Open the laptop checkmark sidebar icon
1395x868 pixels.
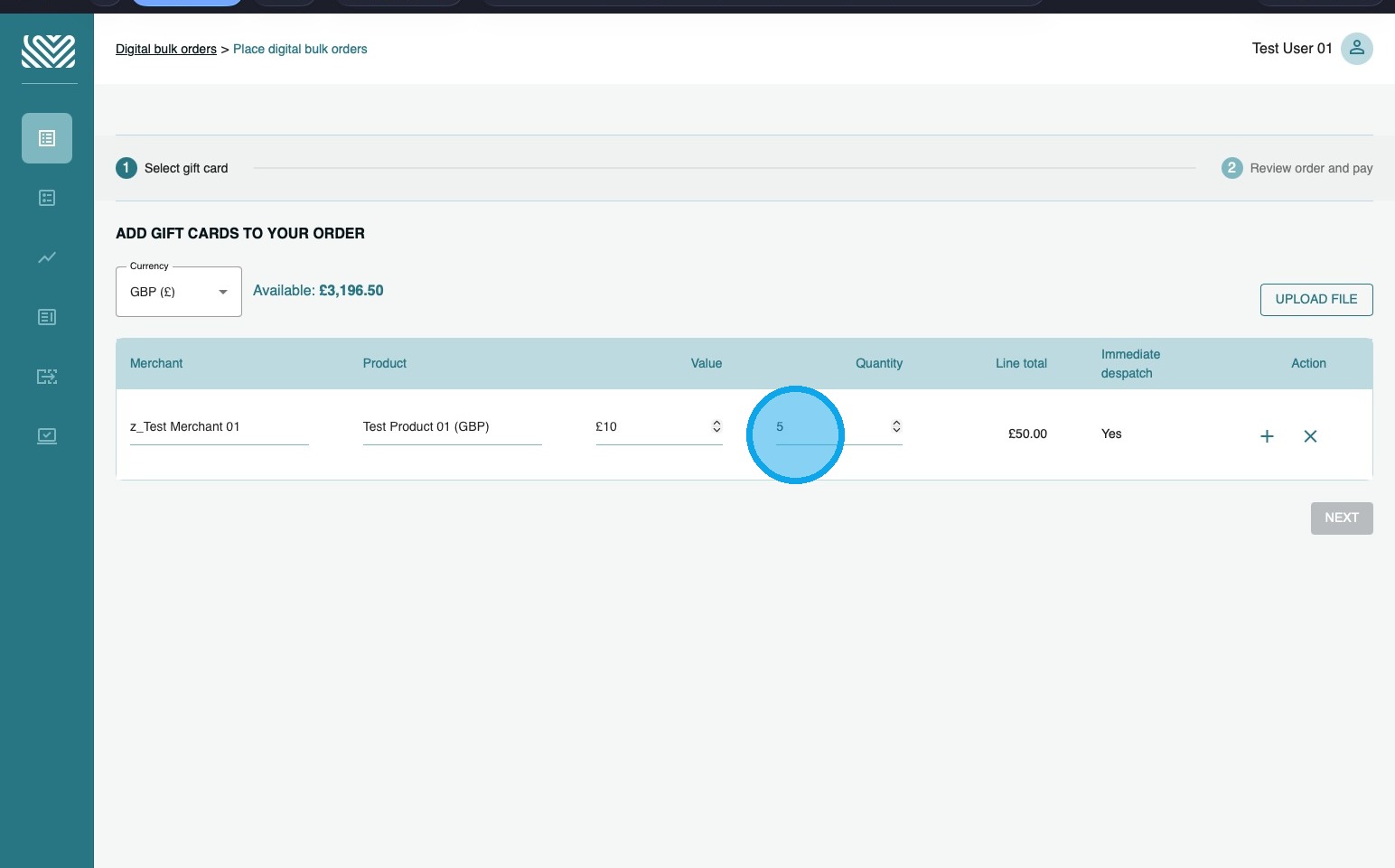47,436
